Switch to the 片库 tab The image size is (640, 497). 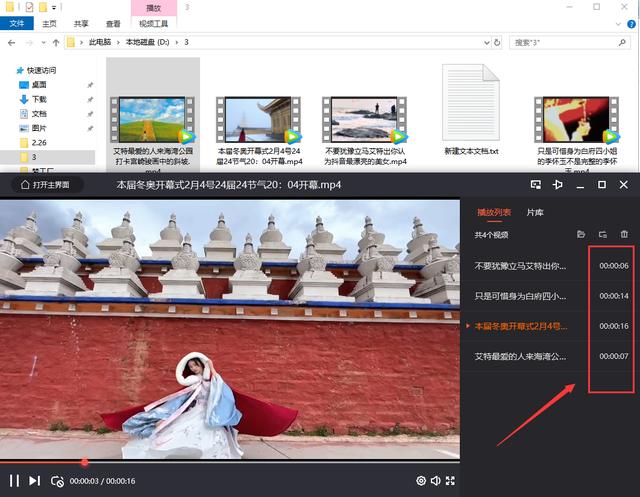(x=535, y=212)
